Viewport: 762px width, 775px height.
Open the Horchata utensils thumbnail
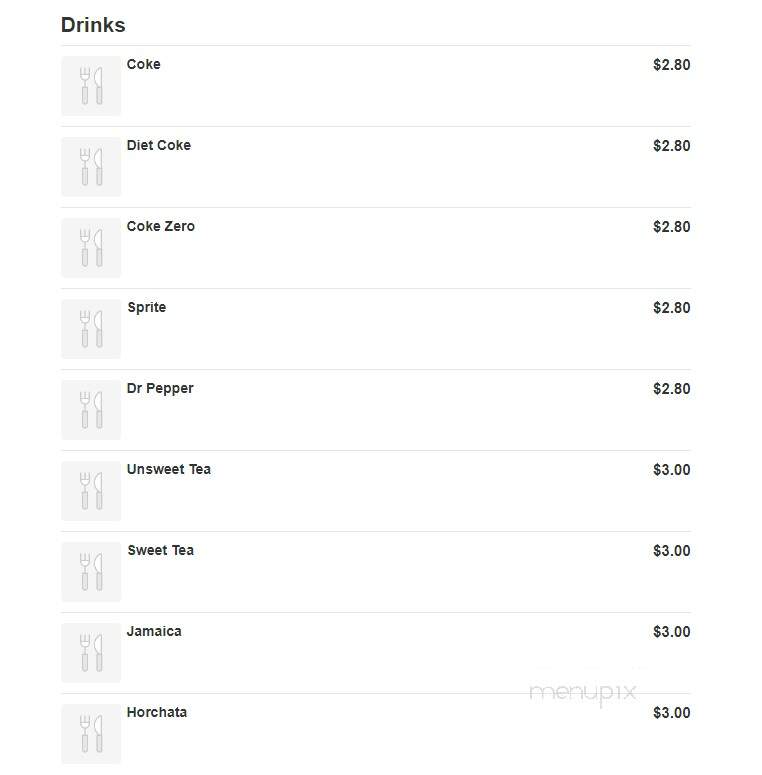pyautogui.click(x=91, y=734)
